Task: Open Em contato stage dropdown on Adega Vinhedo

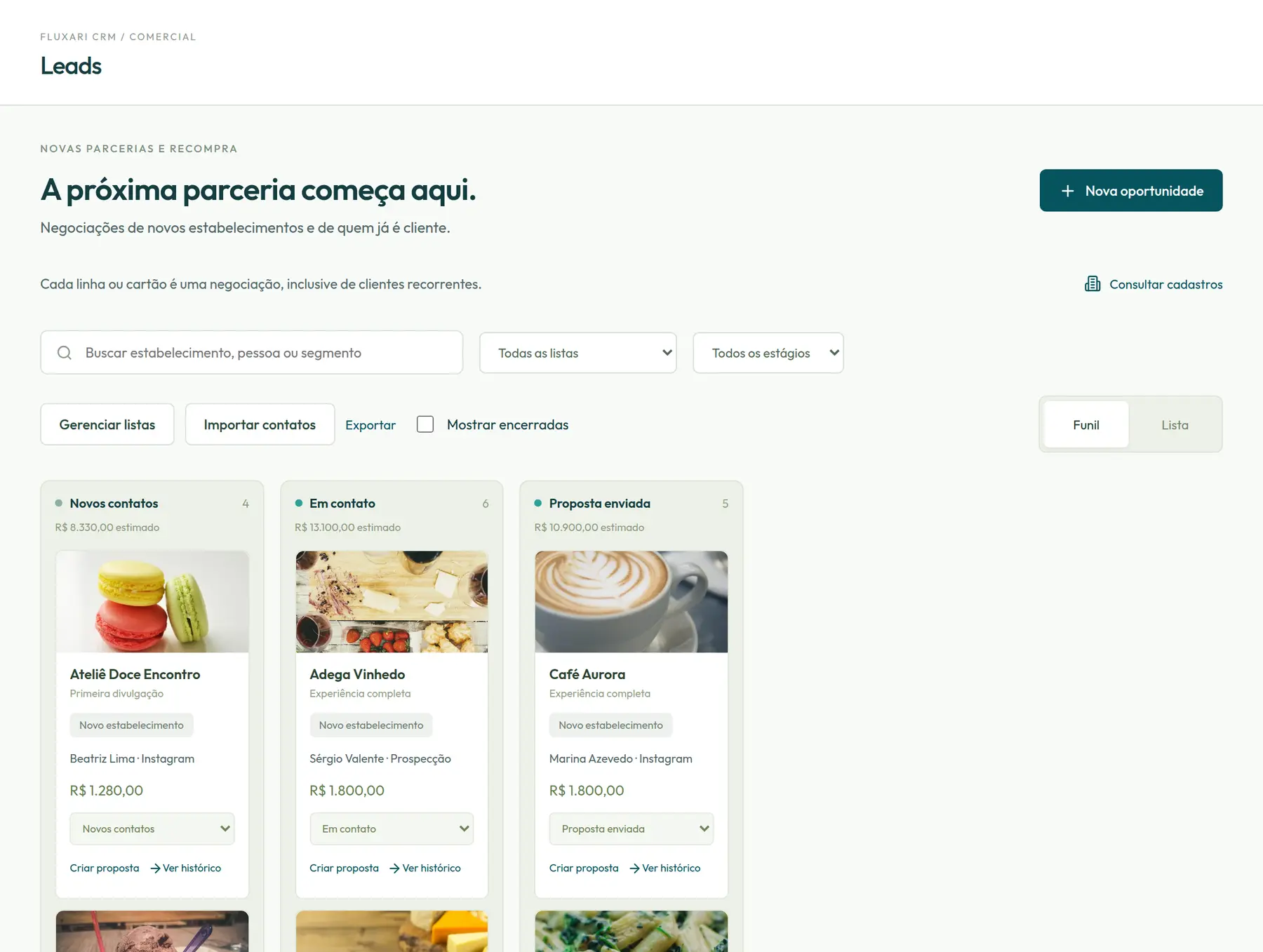Action: coord(392,829)
